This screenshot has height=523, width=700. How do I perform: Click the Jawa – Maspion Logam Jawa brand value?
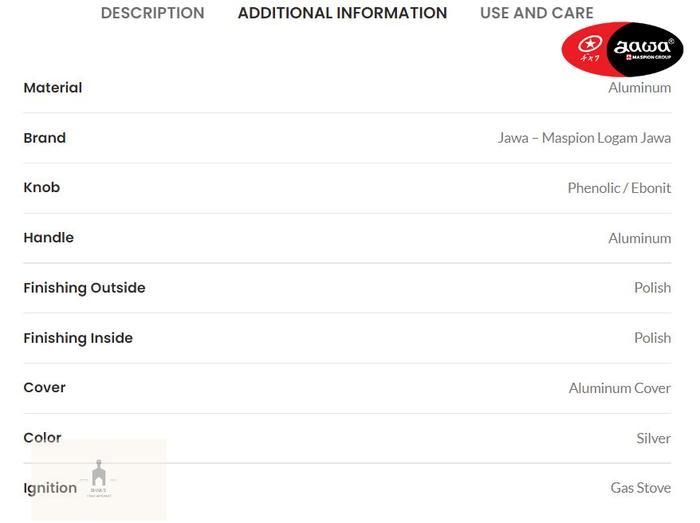(584, 138)
